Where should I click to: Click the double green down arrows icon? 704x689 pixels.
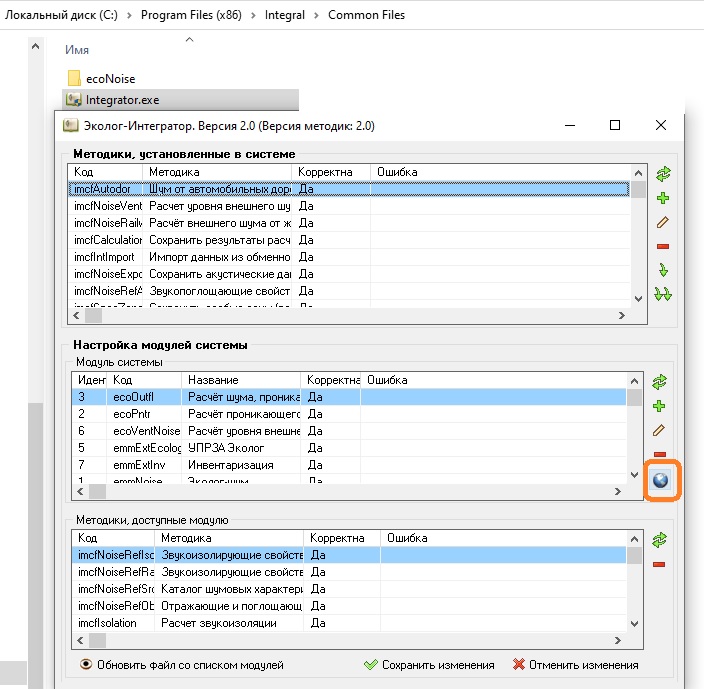662,294
